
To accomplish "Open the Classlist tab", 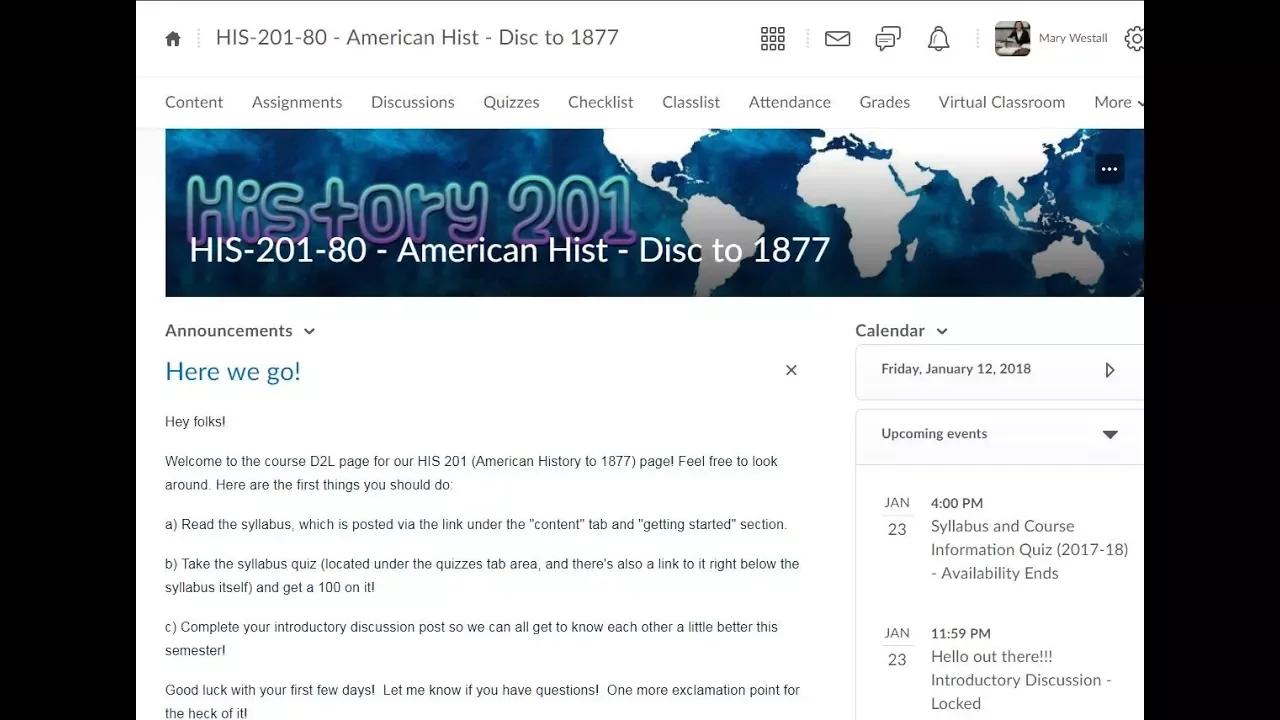I will [691, 102].
